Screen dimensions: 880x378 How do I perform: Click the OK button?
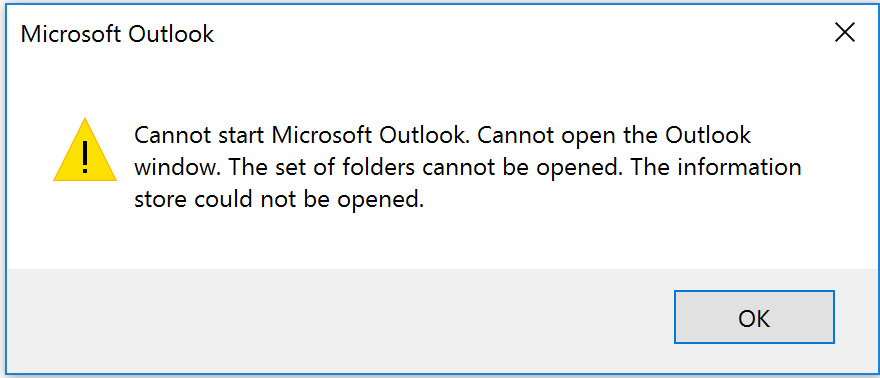[x=754, y=317]
